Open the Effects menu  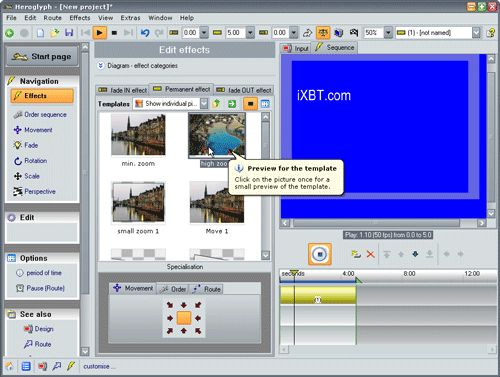pos(80,18)
